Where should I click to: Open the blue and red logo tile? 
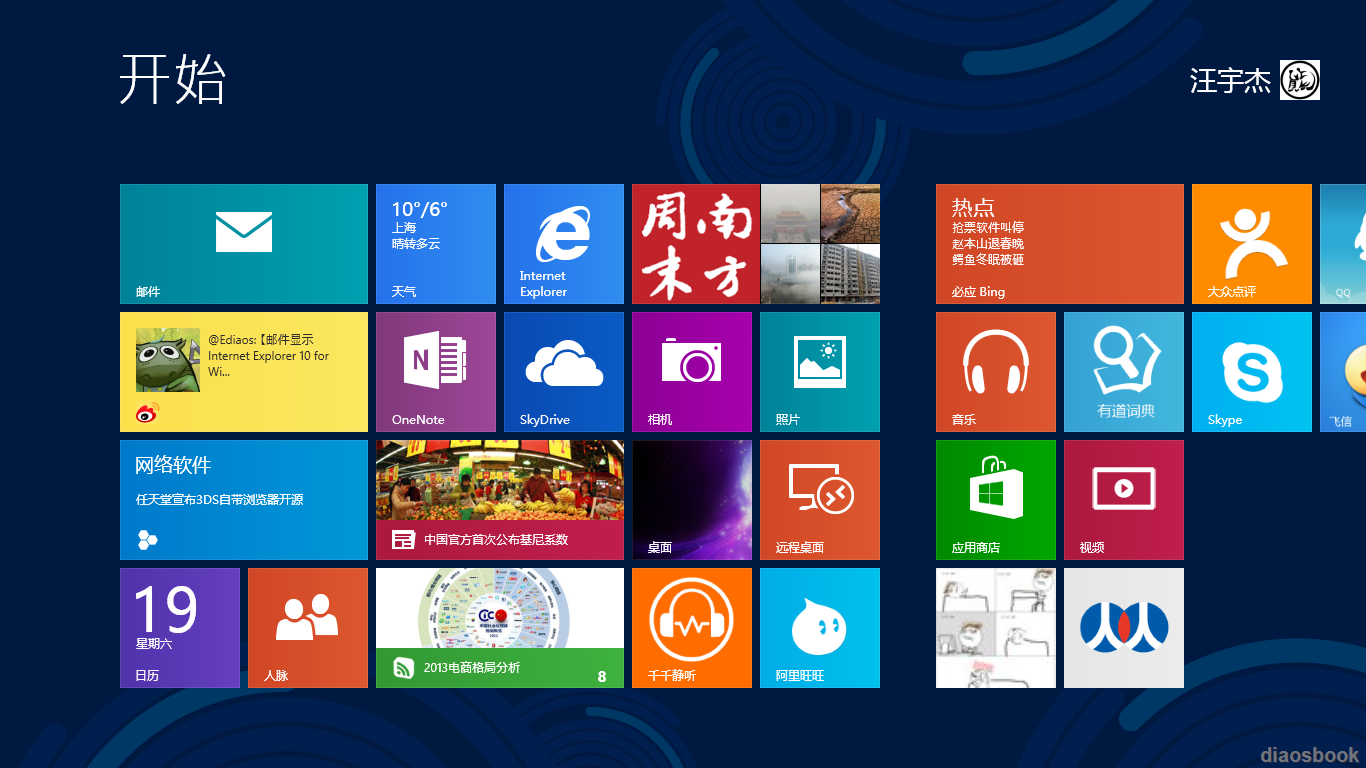[x=1124, y=628]
